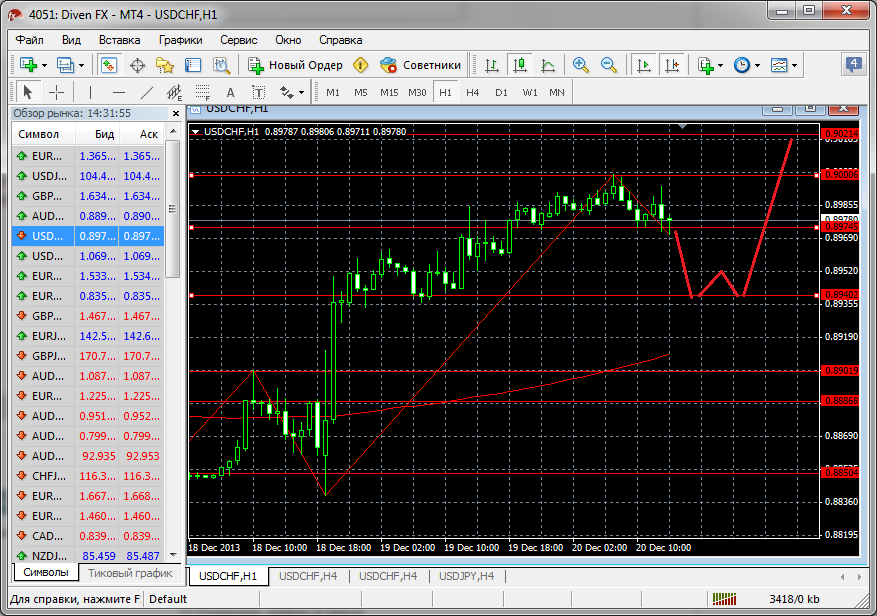Viewport: 877px width, 616px height.
Task: Click the Бид column header
Action: pyautogui.click(x=97, y=134)
